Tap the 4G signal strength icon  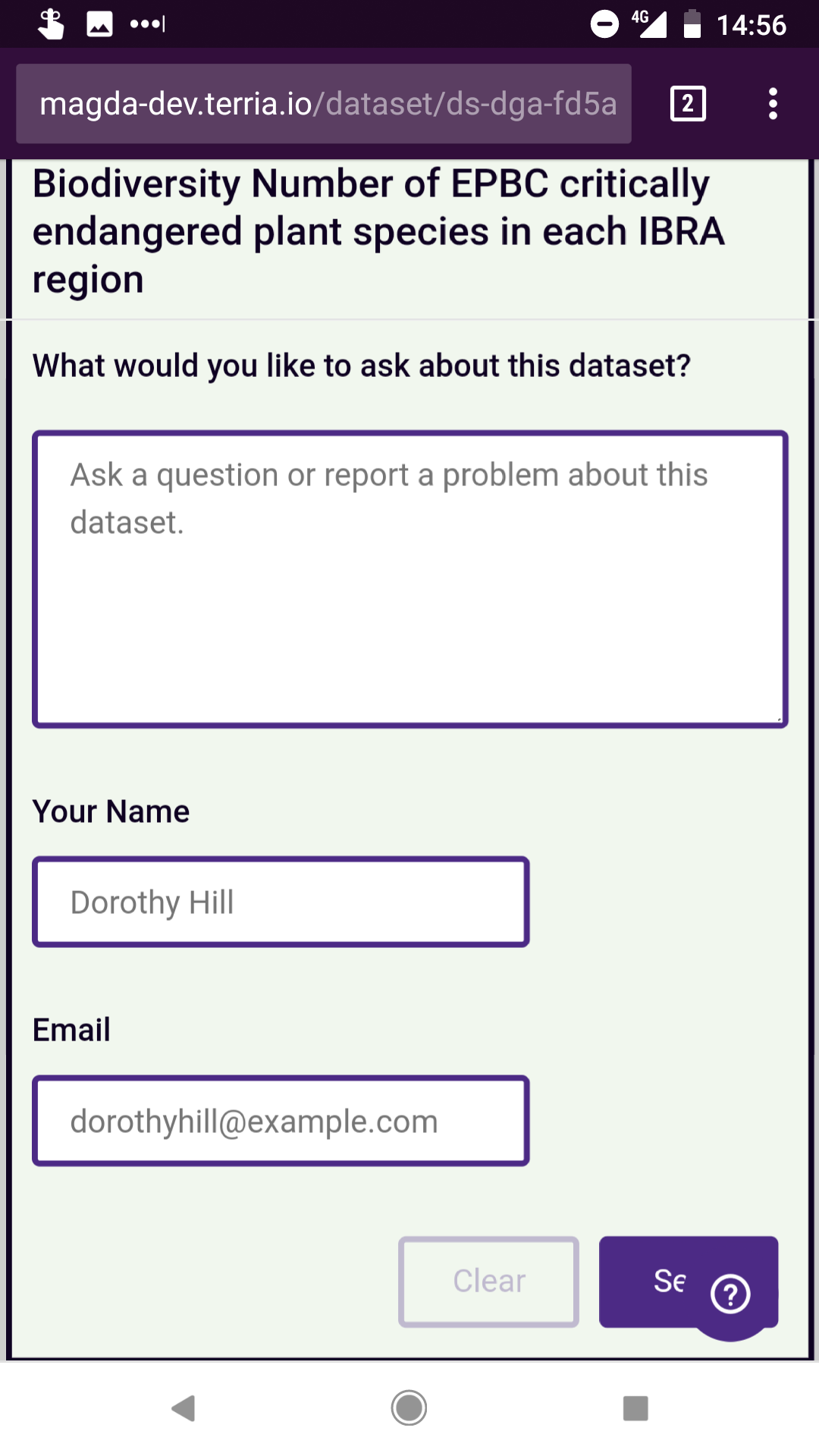pos(649,24)
